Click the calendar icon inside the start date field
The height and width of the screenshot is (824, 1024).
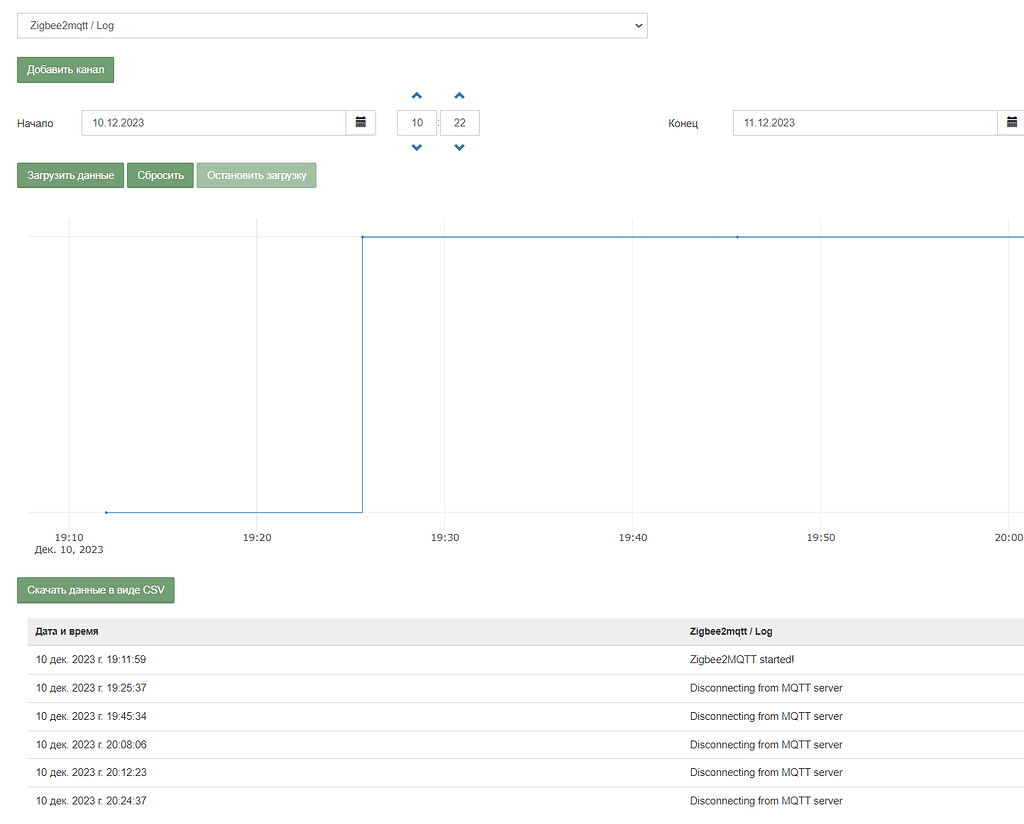tap(361, 122)
